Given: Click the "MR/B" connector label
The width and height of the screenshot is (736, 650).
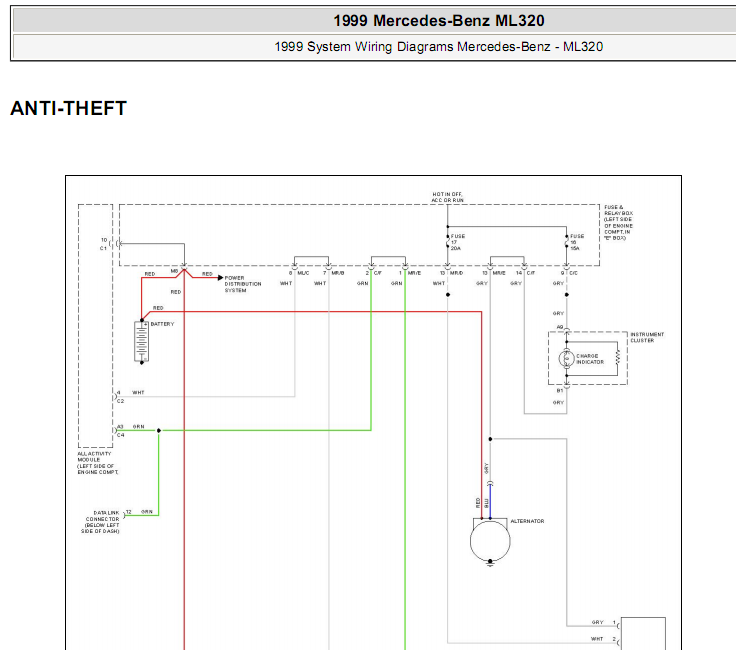Looking at the screenshot, I should pyautogui.click(x=338, y=273).
